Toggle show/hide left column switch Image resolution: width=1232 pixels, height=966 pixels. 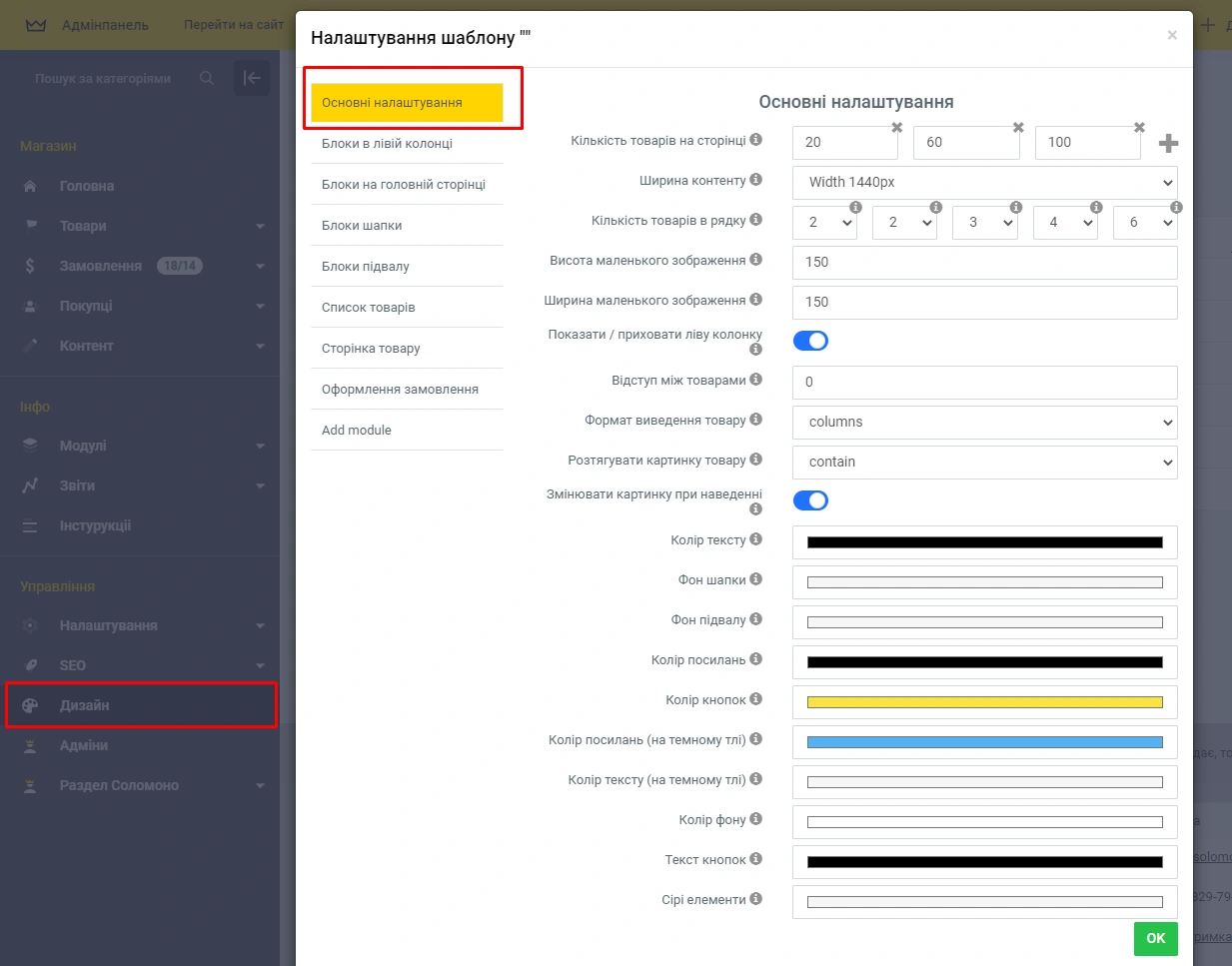[x=810, y=341]
